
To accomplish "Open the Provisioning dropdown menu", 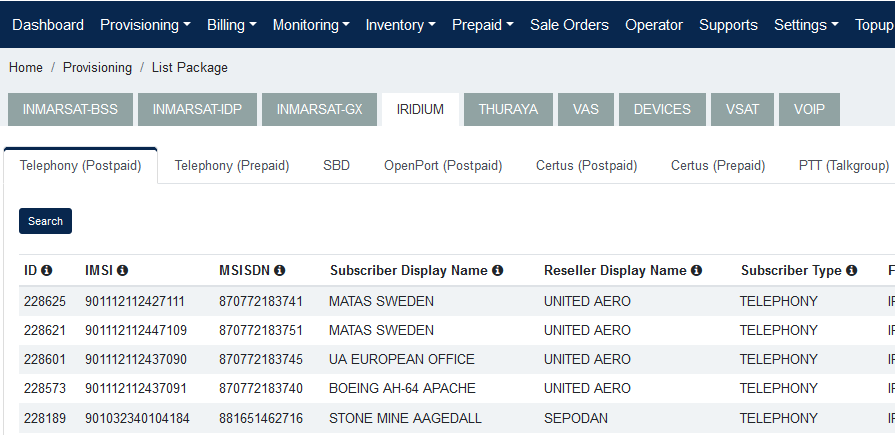I will 145,25.
